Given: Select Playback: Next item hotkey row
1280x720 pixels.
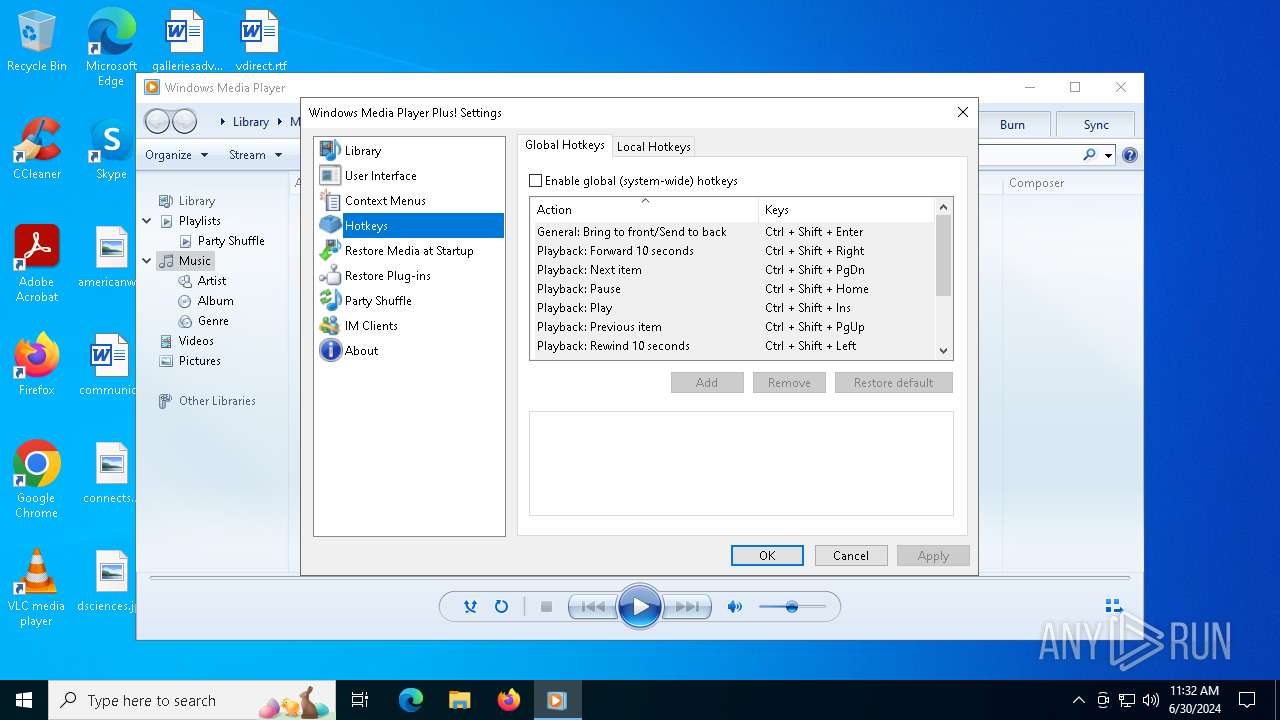Looking at the screenshot, I should (x=732, y=270).
